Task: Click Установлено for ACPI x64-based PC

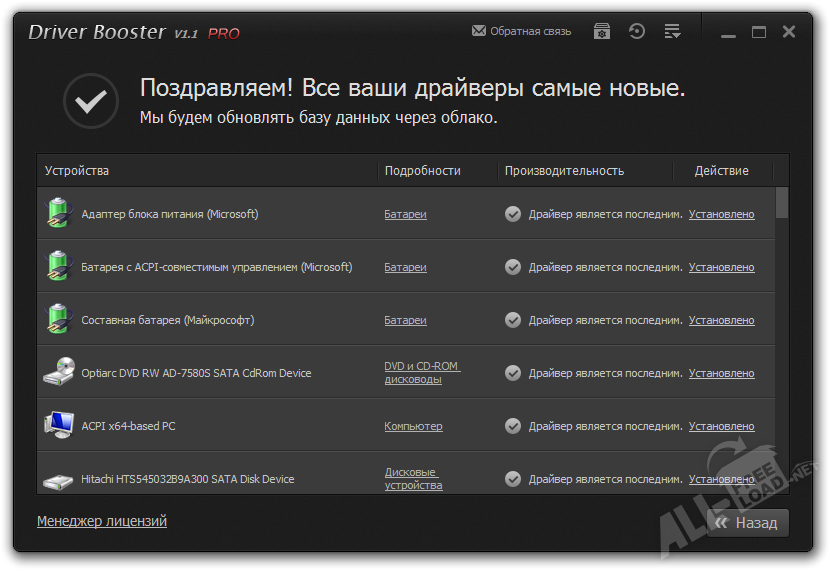Action: [x=721, y=426]
